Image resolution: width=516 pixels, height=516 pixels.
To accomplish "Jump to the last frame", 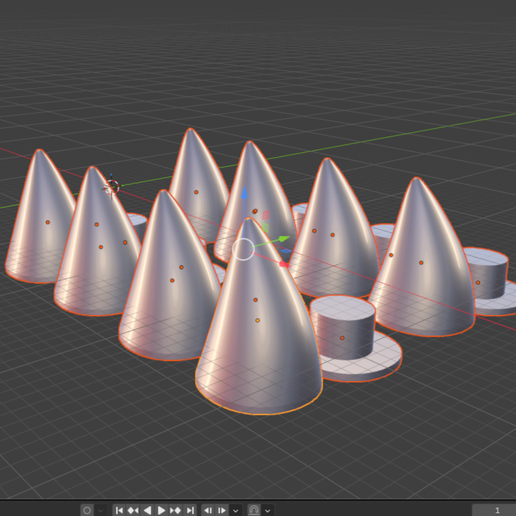I will tap(190, 510).
